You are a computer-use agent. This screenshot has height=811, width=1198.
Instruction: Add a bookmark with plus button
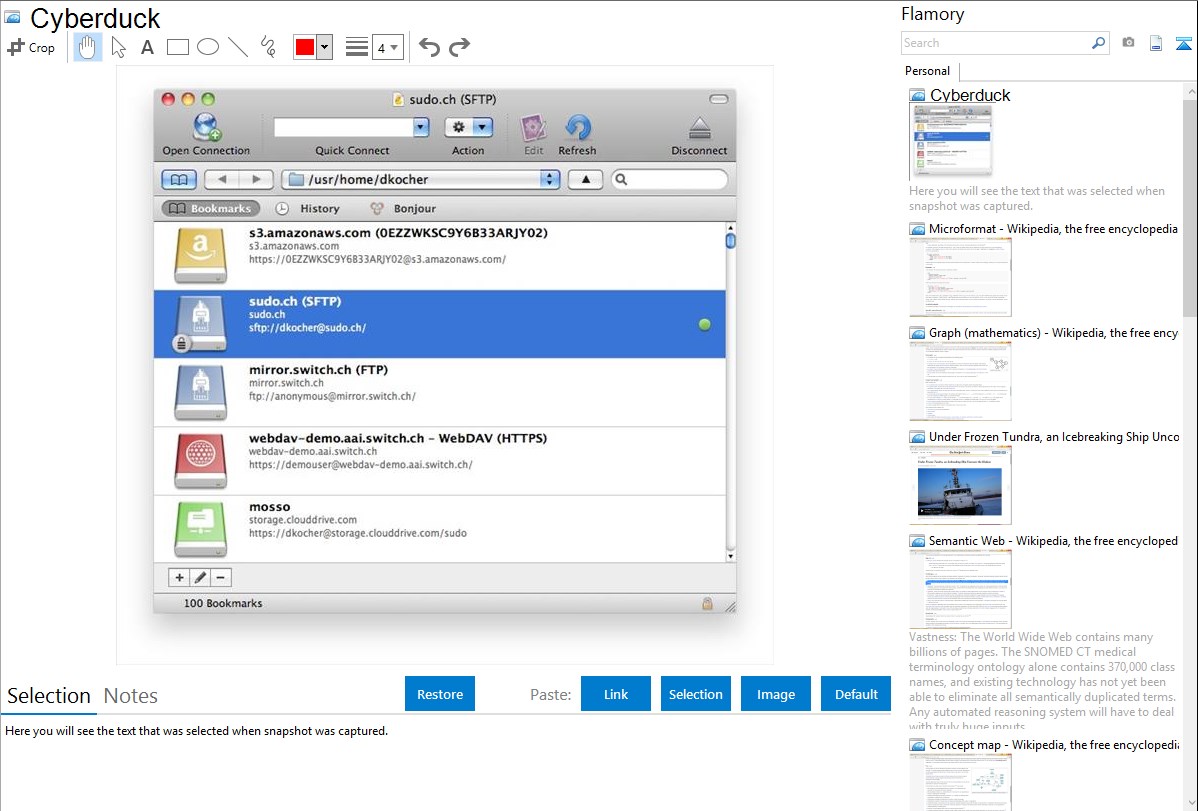click(179, 578)
